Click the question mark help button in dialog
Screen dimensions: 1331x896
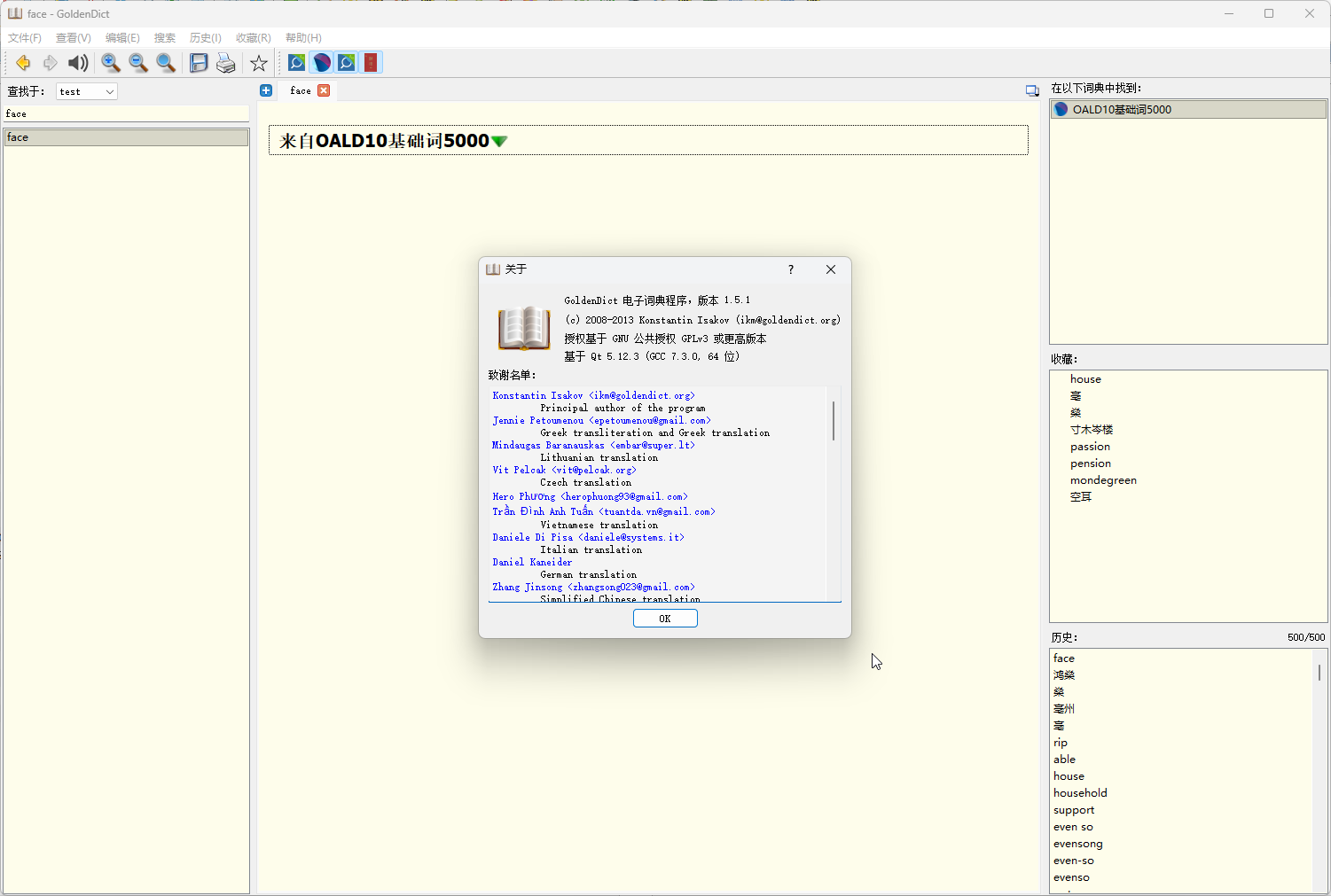(x=790, y=269)
